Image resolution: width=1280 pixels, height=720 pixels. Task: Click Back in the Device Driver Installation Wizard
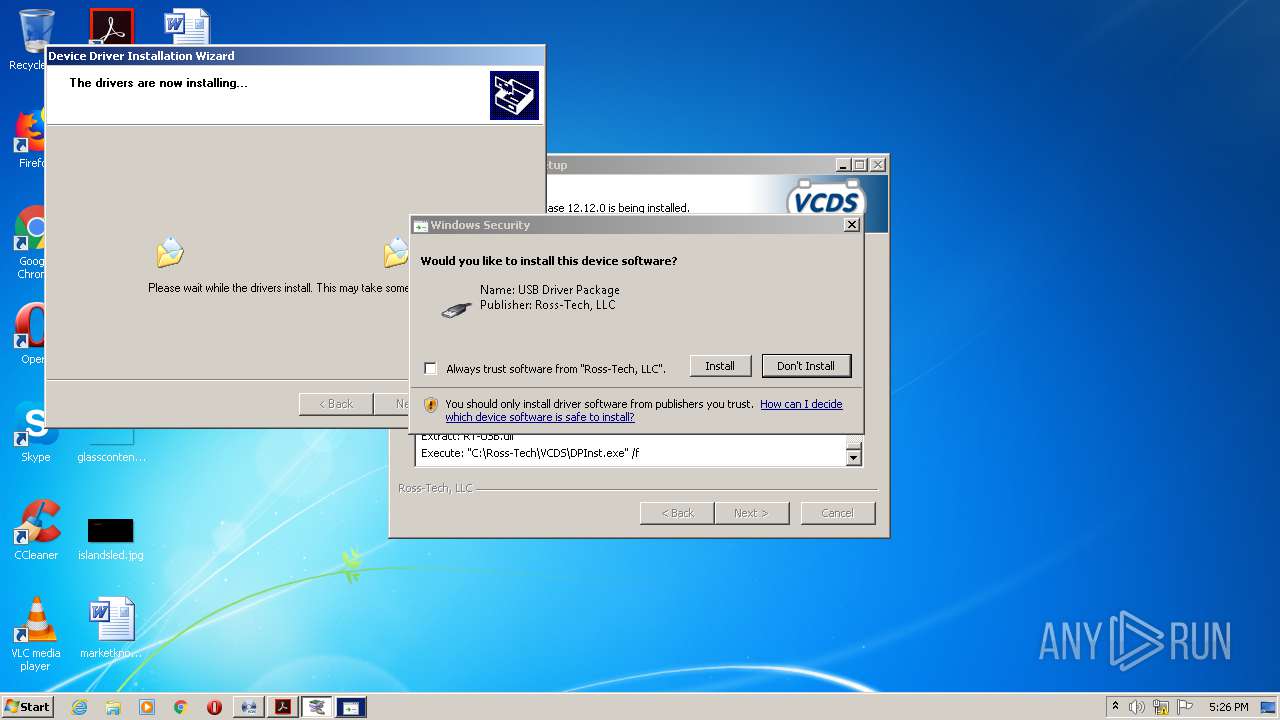pyautogui.click(x=336, y=404)
